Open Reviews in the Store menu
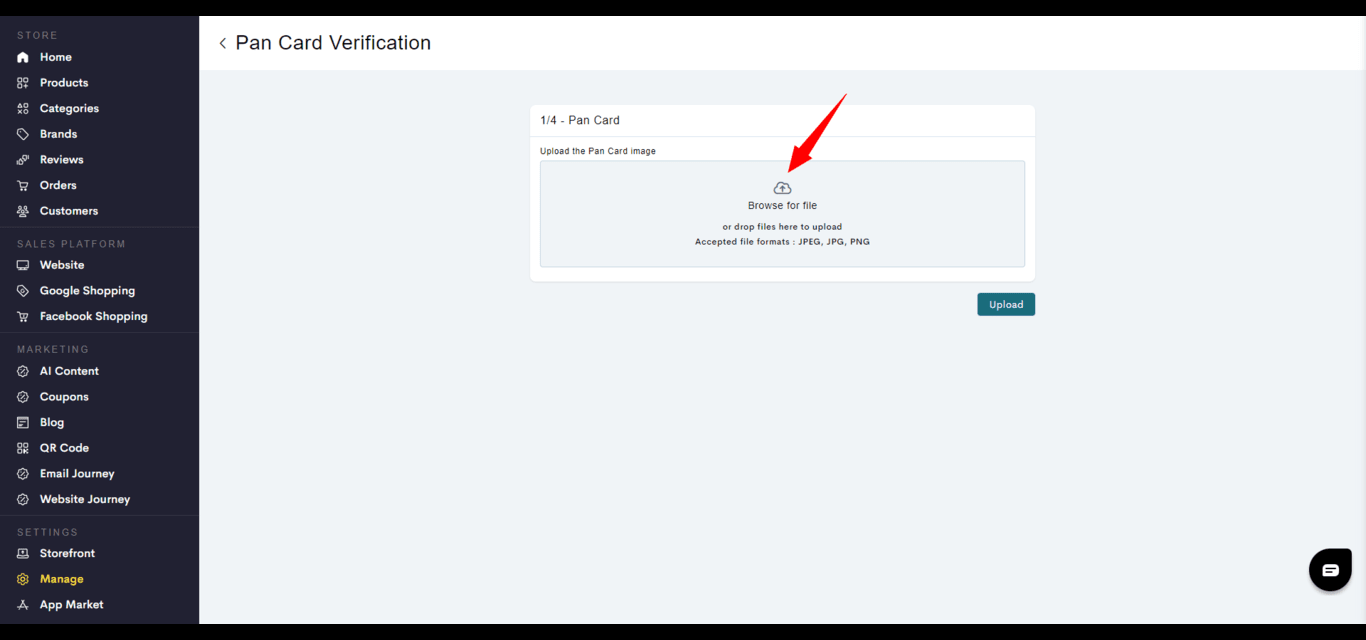Image resolution: width=1366 pixels, height=640 pixels. pyautogui.click(x=61, y=160)
